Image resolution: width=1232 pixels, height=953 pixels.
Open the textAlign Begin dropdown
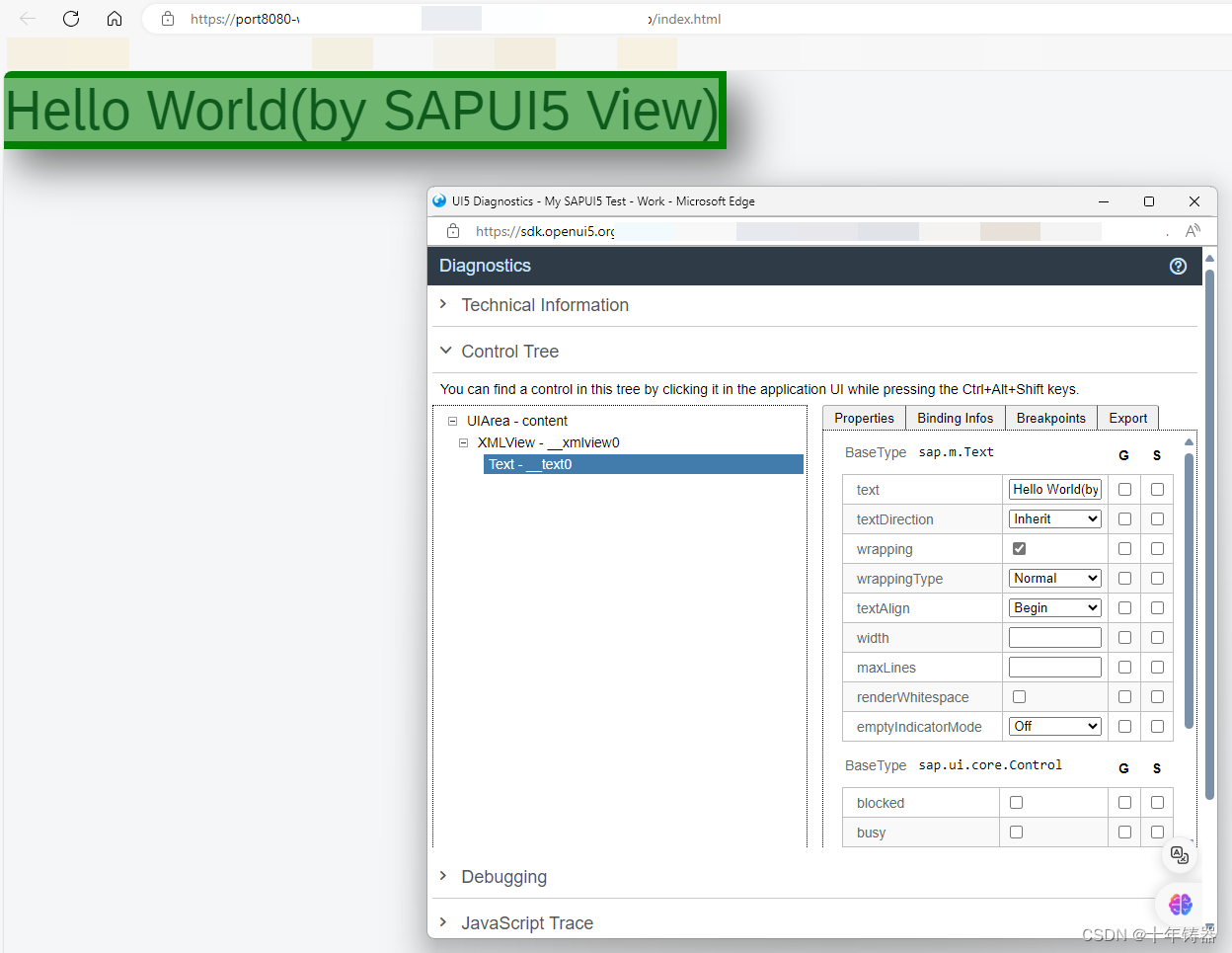1054,607
